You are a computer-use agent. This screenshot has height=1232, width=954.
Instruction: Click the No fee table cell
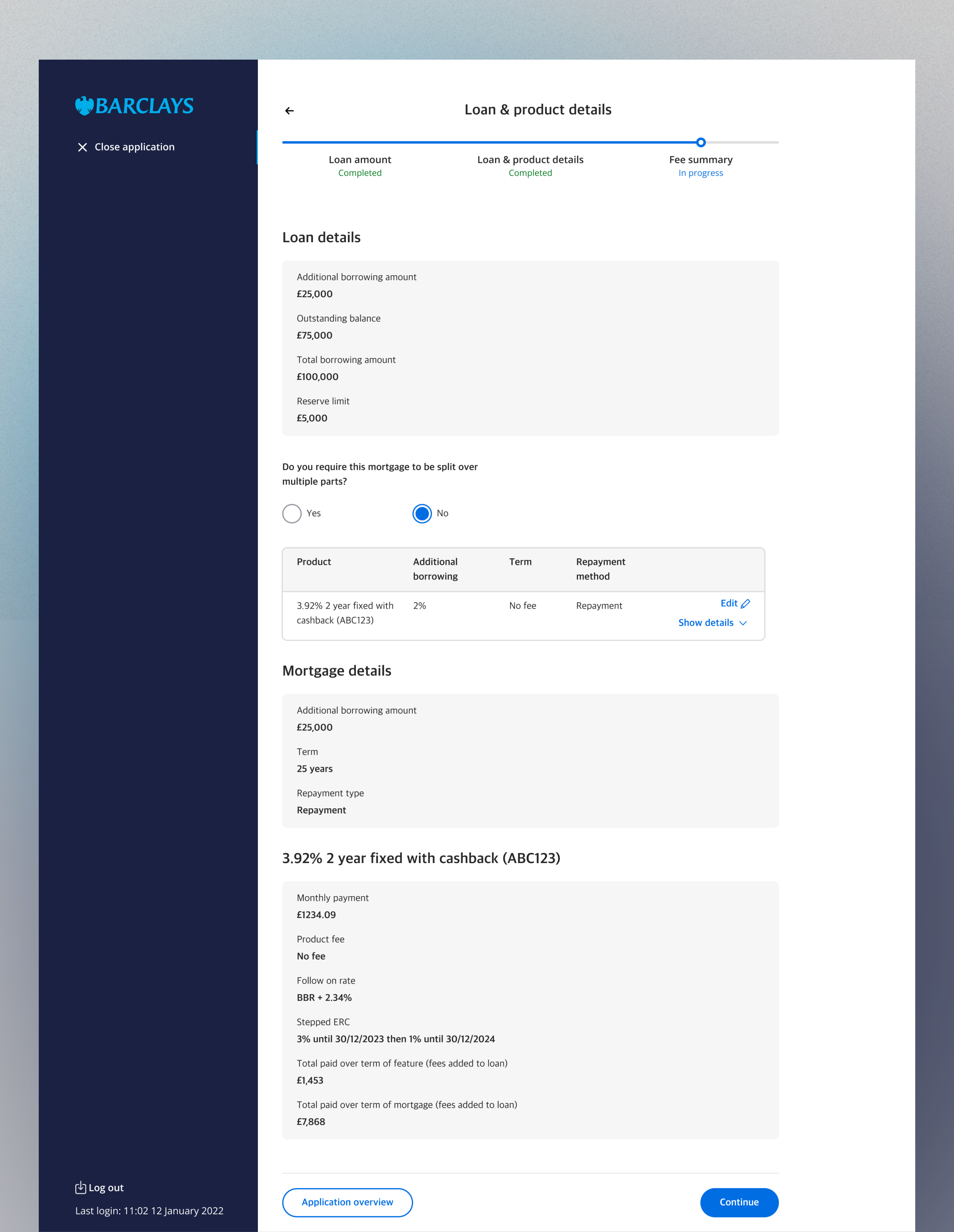tap(522, 605)
